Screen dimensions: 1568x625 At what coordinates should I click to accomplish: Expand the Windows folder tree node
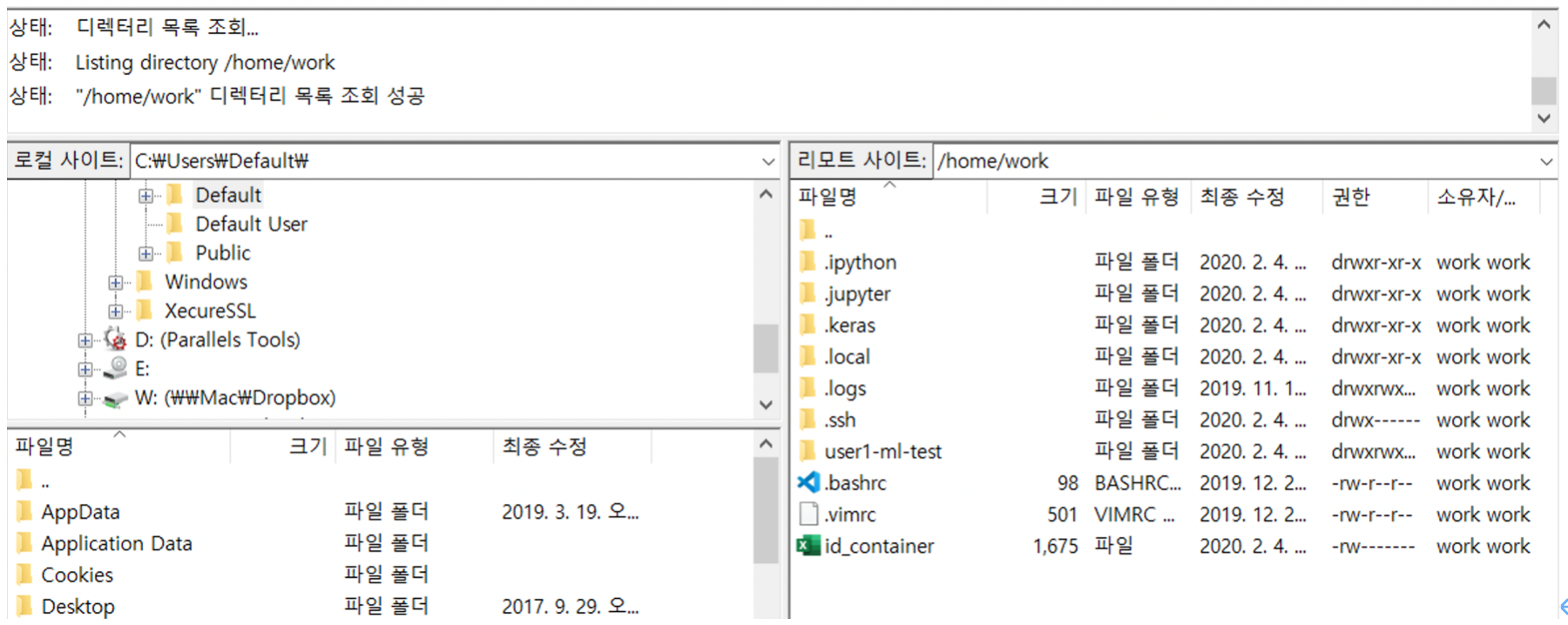pyautogui.click(x=115, y=282)
